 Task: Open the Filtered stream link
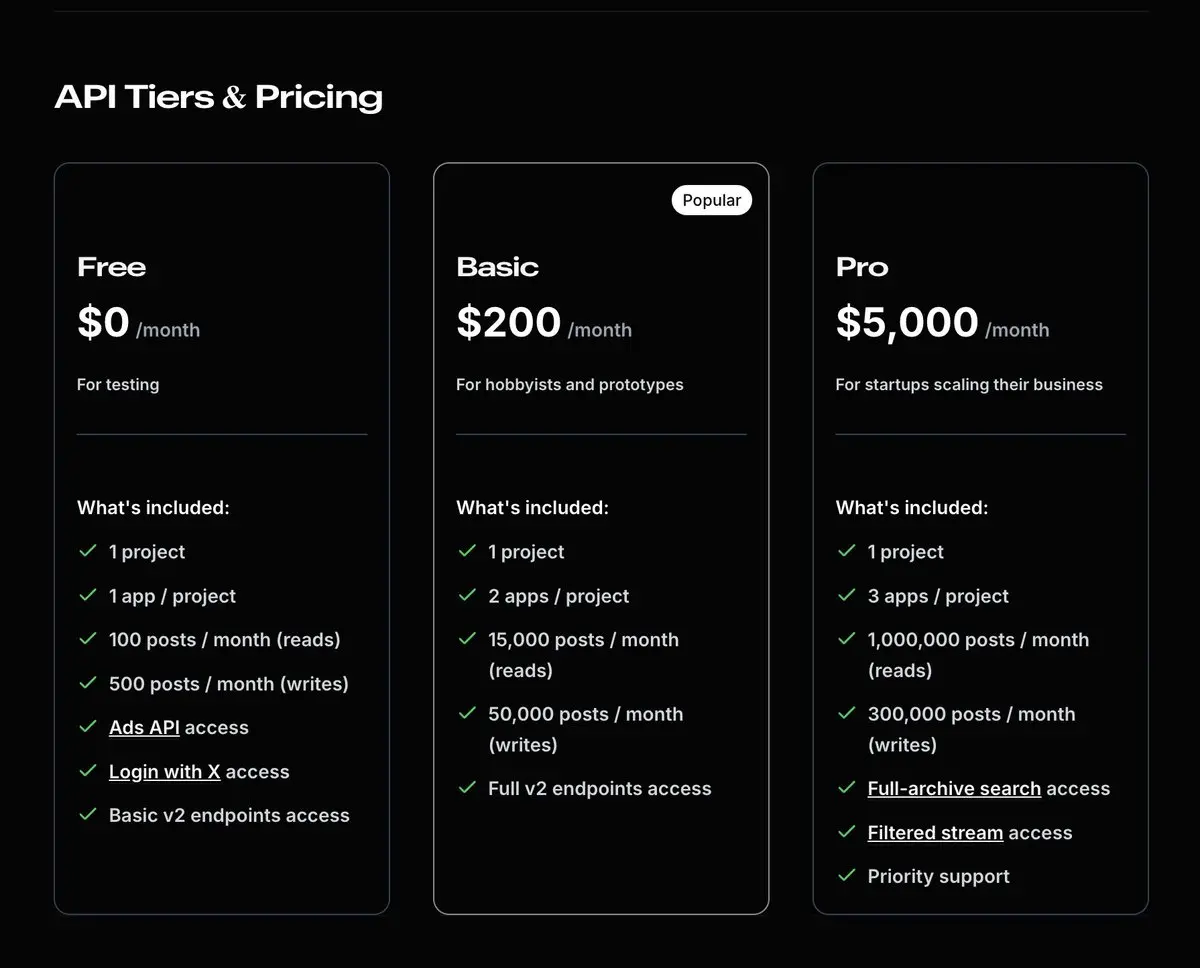935,833
